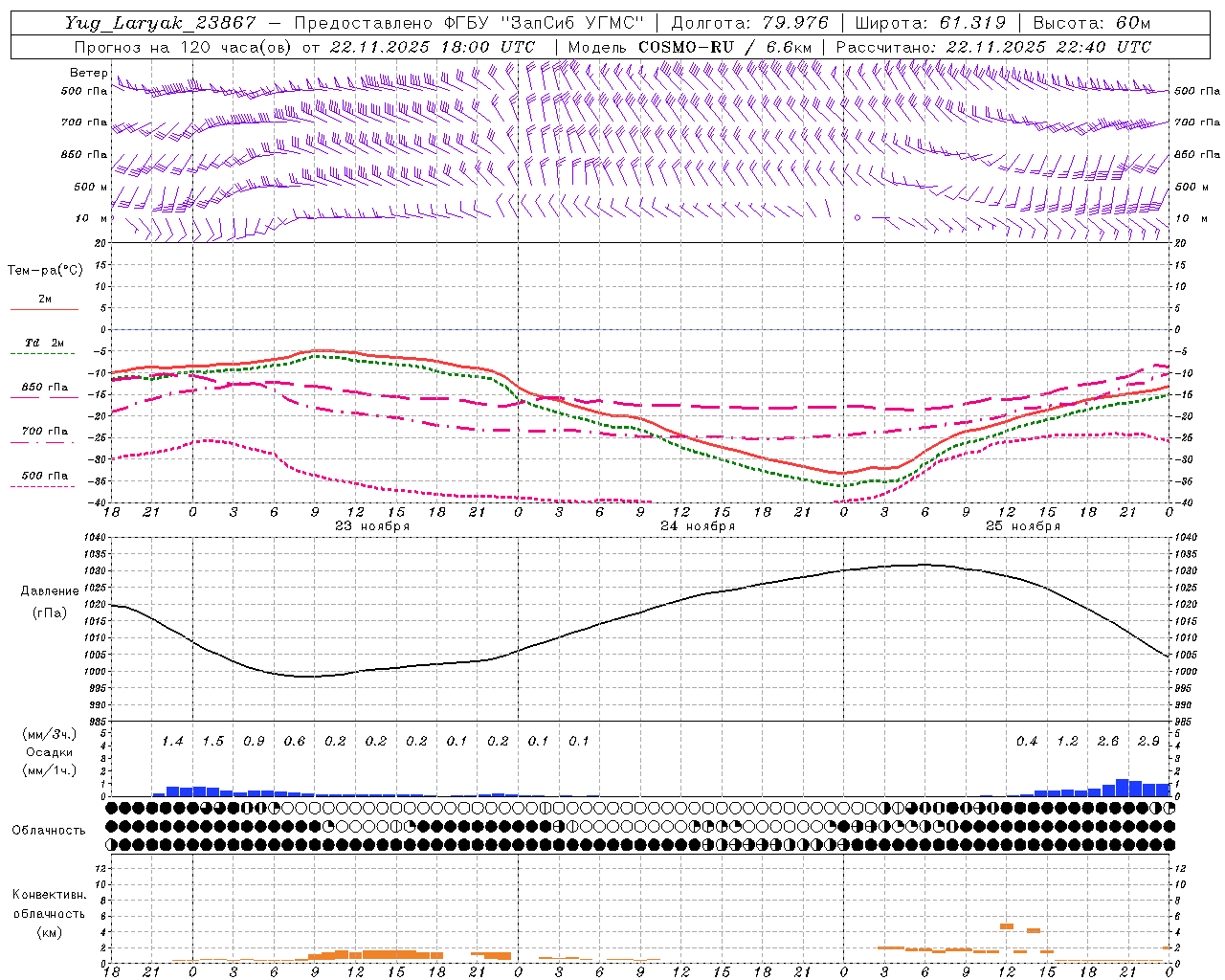This screenshot has width=1225, height=980.
Task: Select the 2м temperature legend label
Action: [x=45, y=299]
